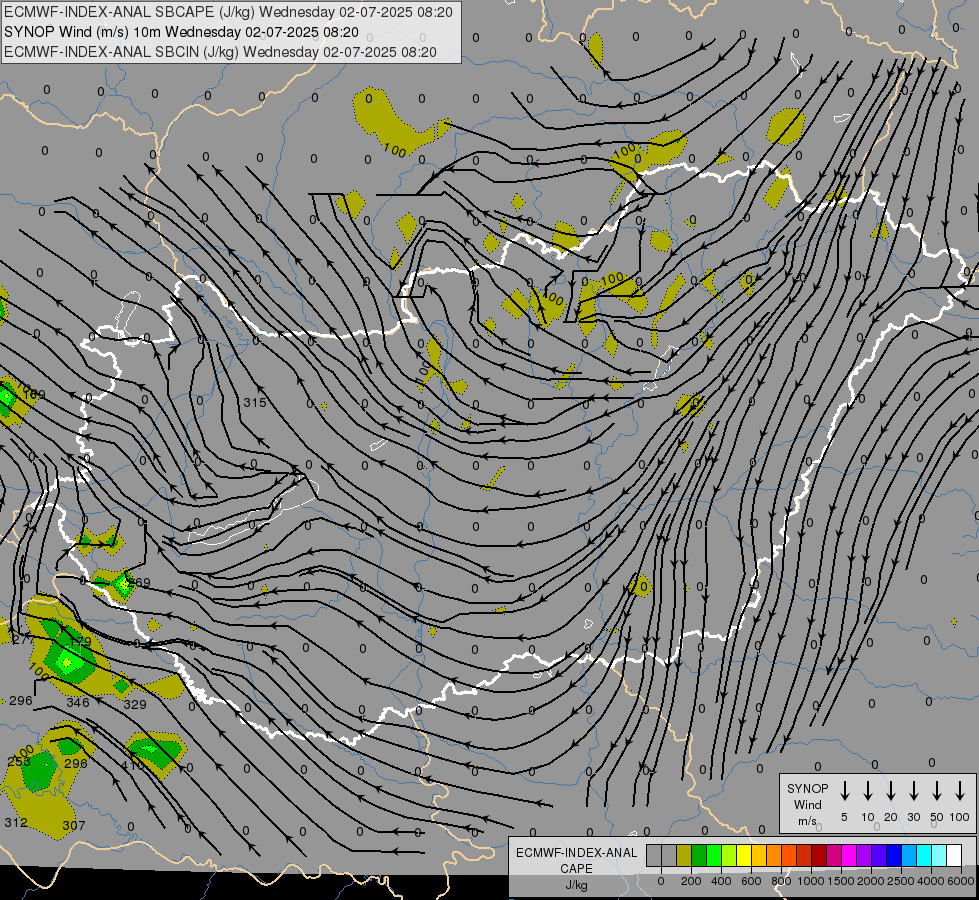The image size is (979, 900).
Task: Pick the pure yellow CAPE legend swatch
Action: 744,855
